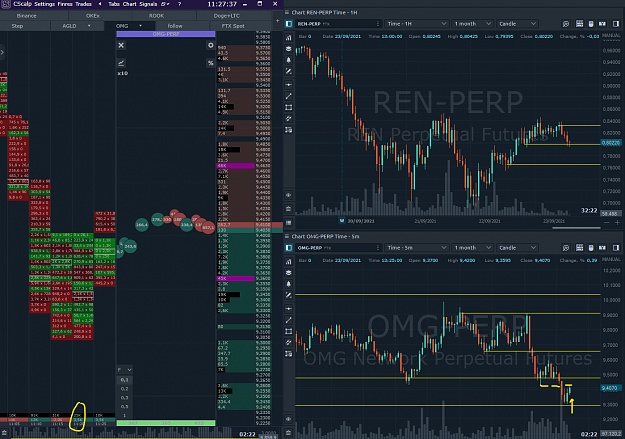This screenshot has width=625, height=439.
Task: Open chart icon in OMG-PERP order book
Action: [121, 63]
